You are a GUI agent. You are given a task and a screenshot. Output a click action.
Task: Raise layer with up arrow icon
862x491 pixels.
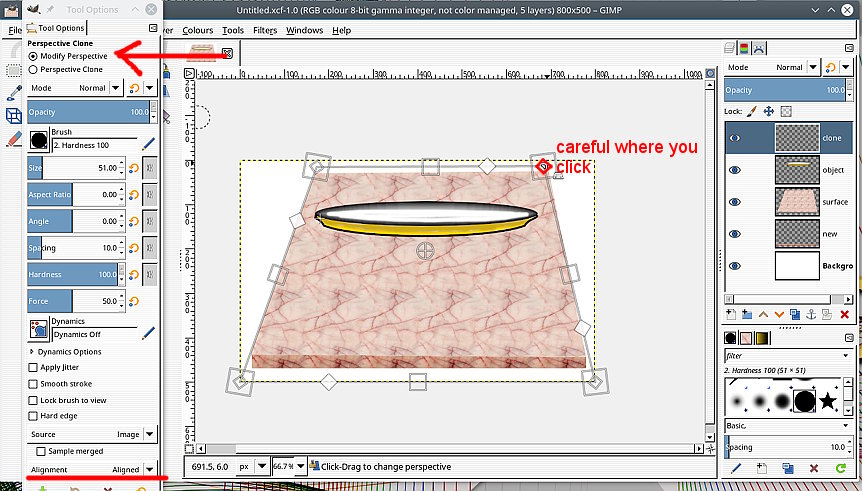click(763, 314)
